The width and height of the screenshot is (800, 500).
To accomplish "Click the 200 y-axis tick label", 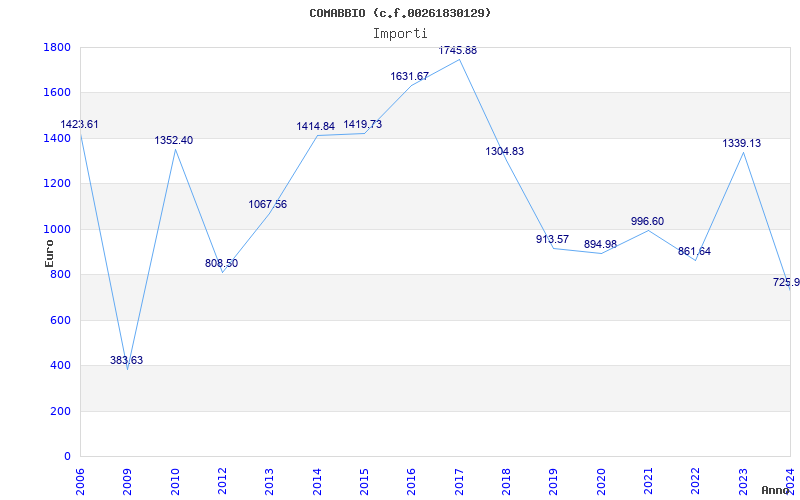I will [60, 411].
